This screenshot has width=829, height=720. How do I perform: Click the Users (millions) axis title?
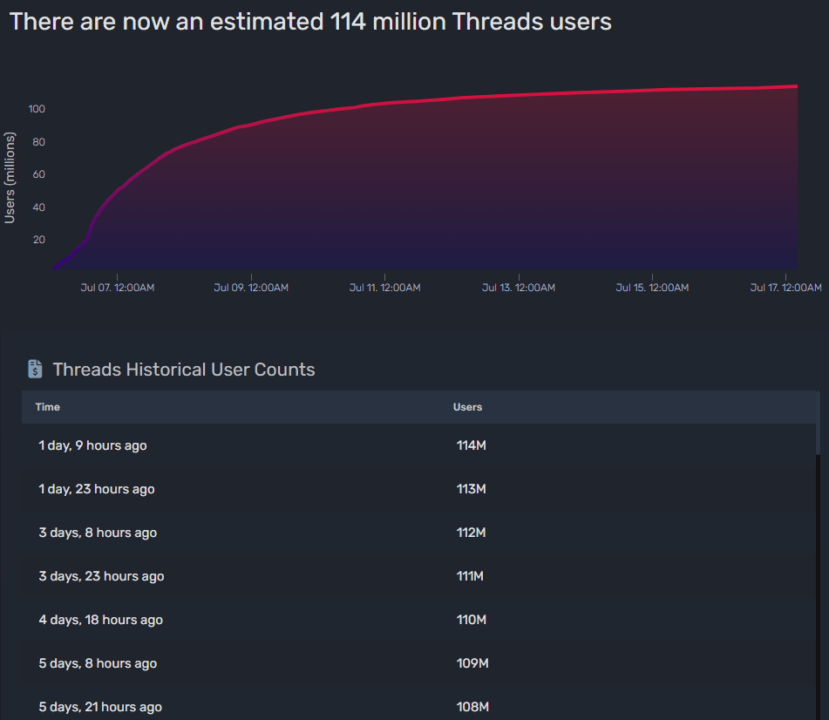[x=10, y=176]
